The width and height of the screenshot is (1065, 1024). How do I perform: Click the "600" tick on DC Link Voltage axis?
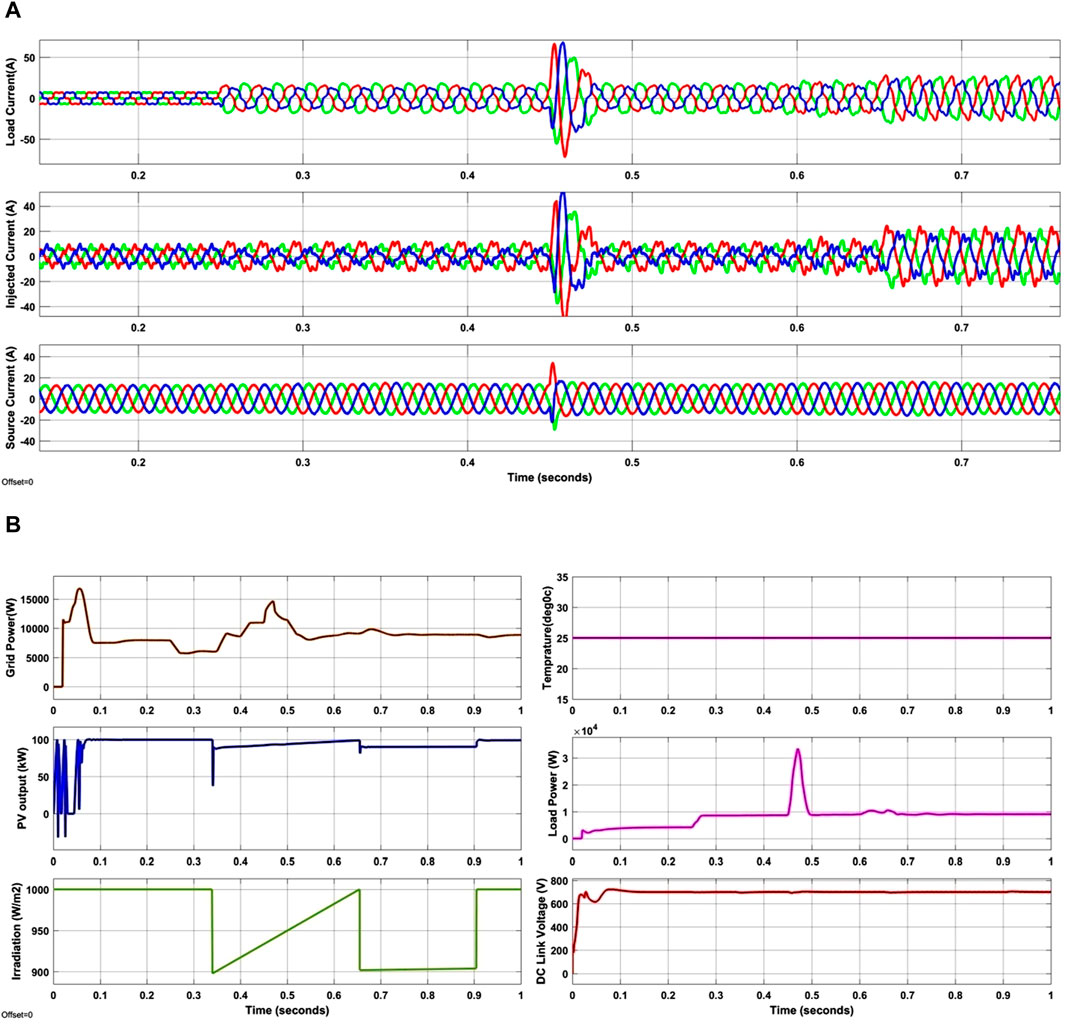point(559,904)
